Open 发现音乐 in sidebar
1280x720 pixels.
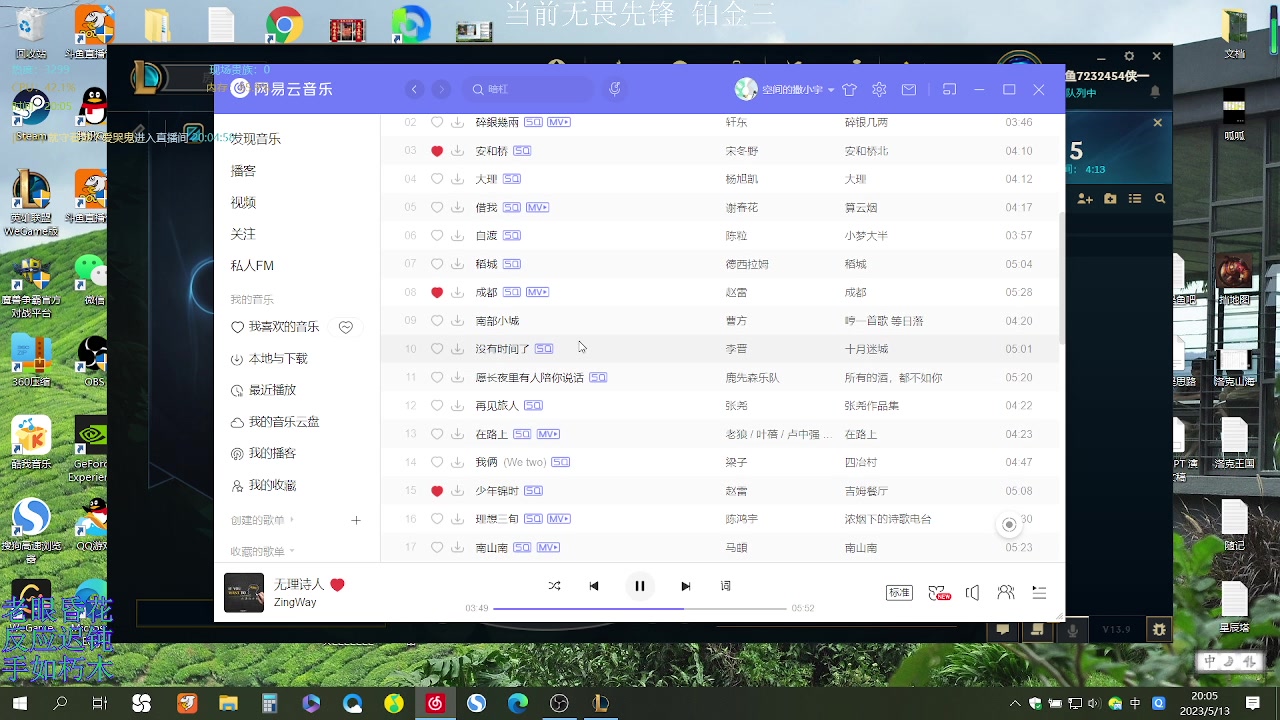[x=256, y=139]
